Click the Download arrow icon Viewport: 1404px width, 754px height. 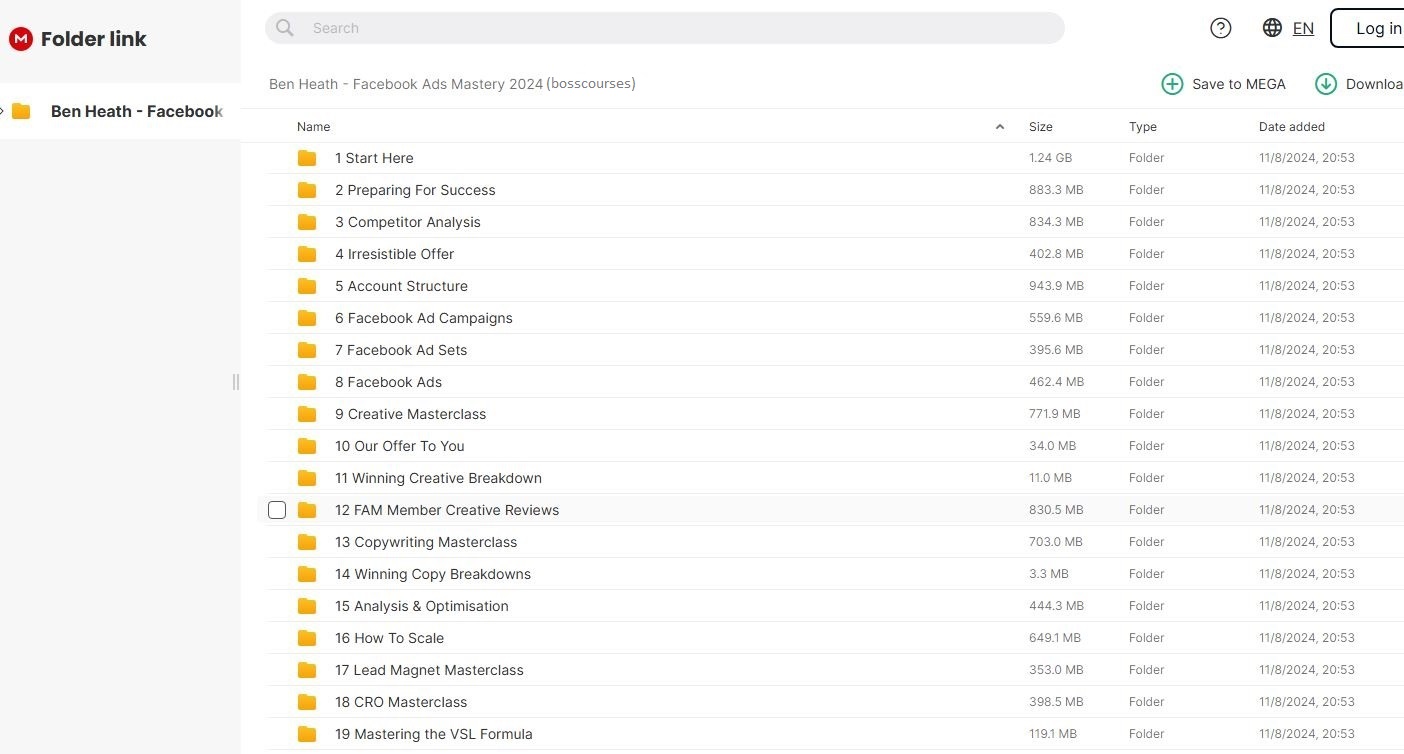(x=1326, y=84)
